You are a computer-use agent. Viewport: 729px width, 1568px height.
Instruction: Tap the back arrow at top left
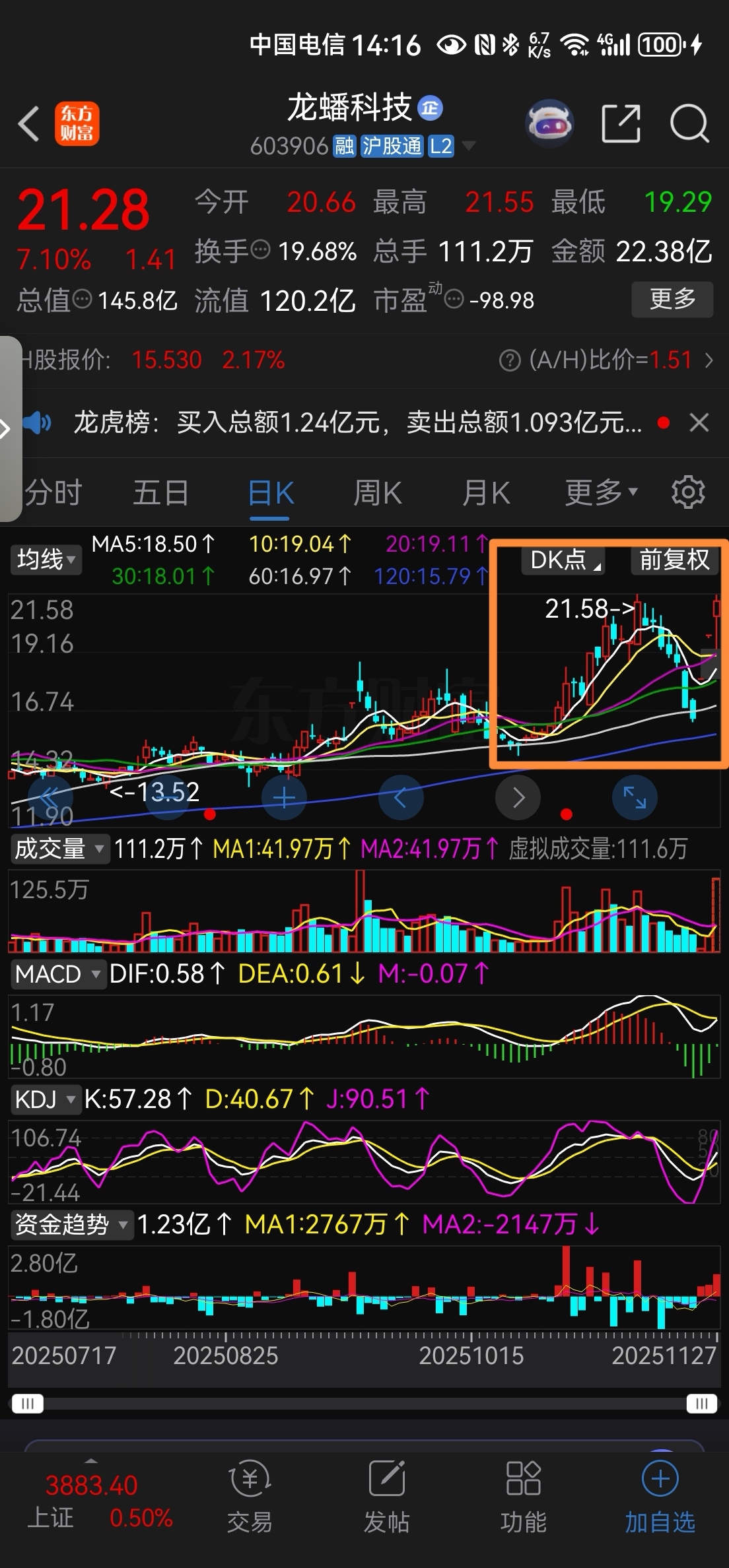click(x=29, y=123)
